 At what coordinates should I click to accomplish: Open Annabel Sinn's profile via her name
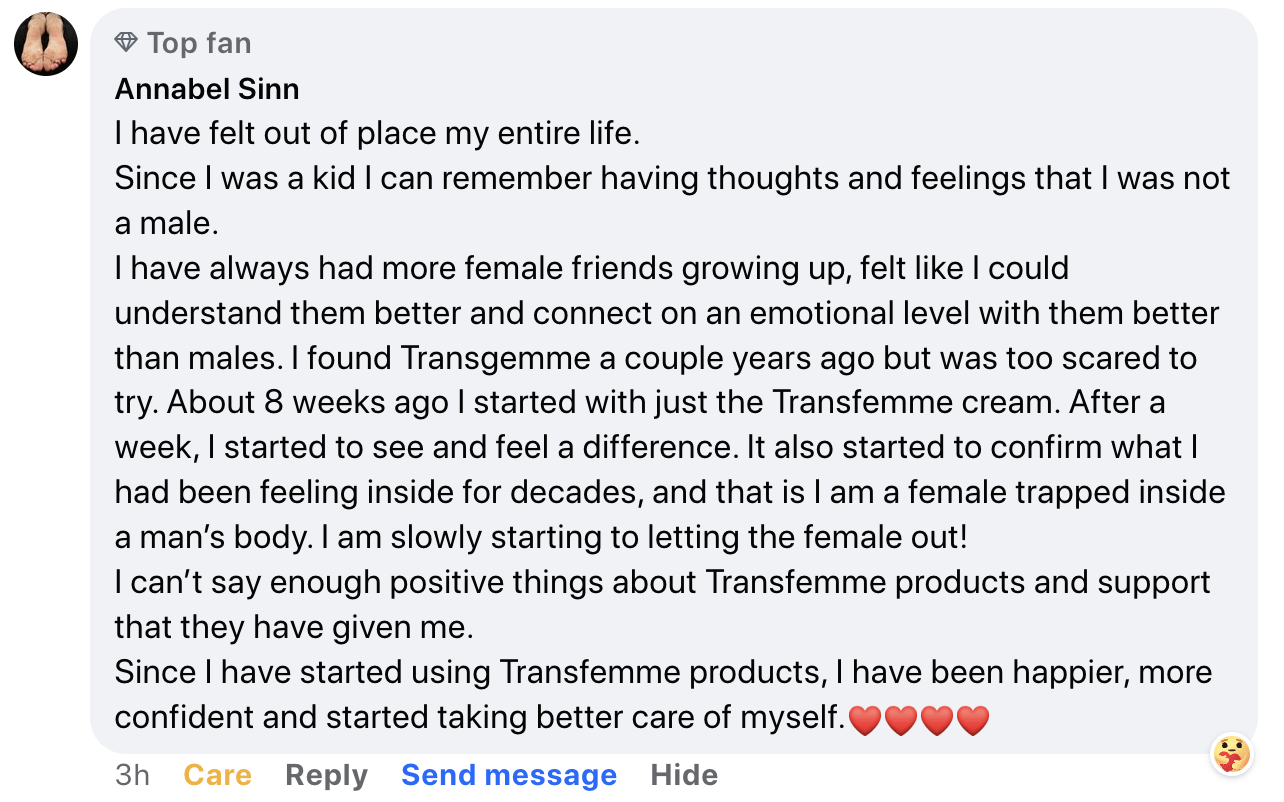coord(207,89)
